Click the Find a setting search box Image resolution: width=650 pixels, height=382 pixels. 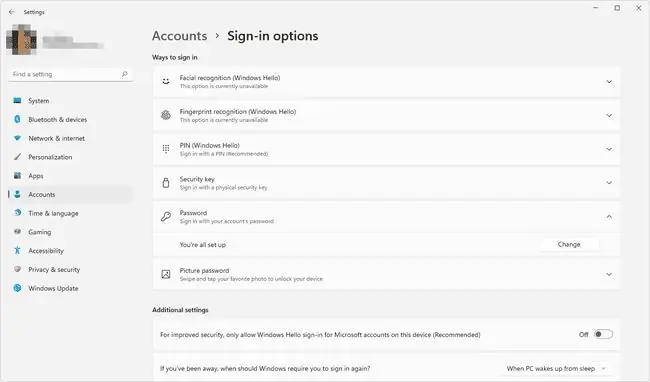[x=70, y=74]
